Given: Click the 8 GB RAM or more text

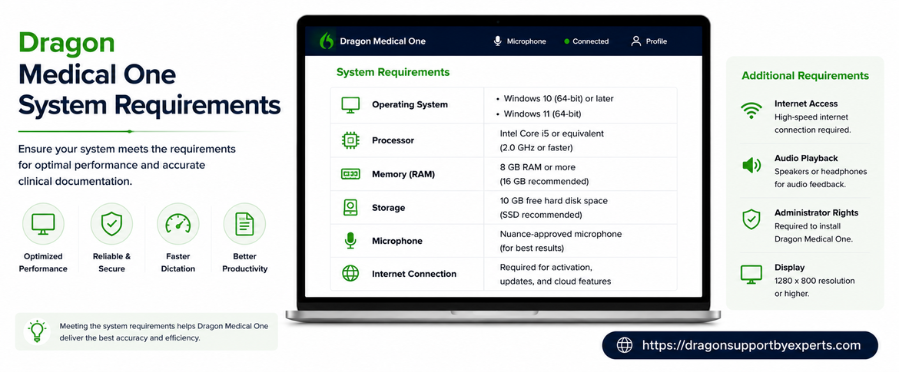Looking at the screenshot, I should [537, 167].
